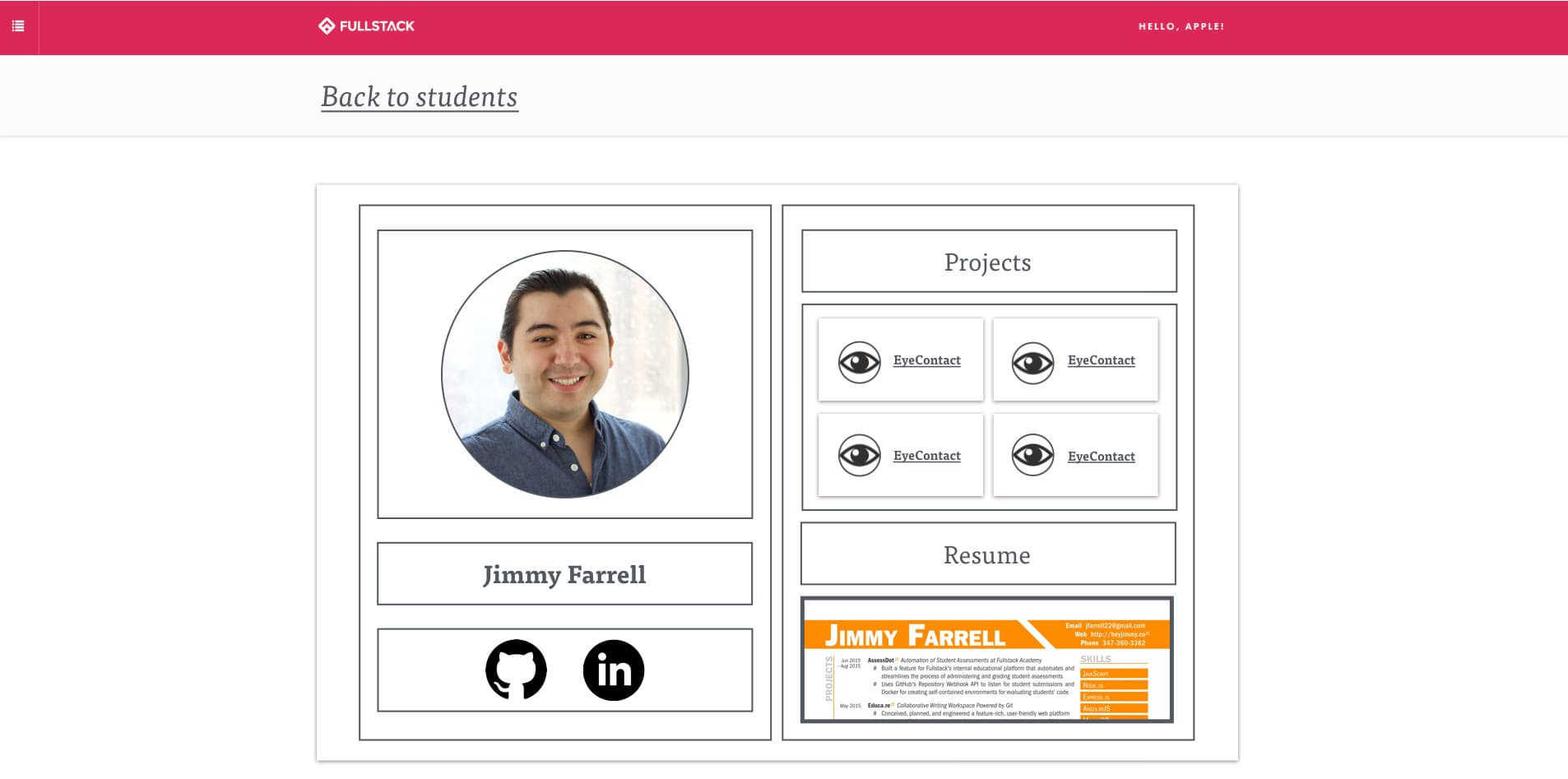Screen dimensions: 1568x779
Task: Open the top-left EyeContact project link
Action: click(x=926, y=360)
